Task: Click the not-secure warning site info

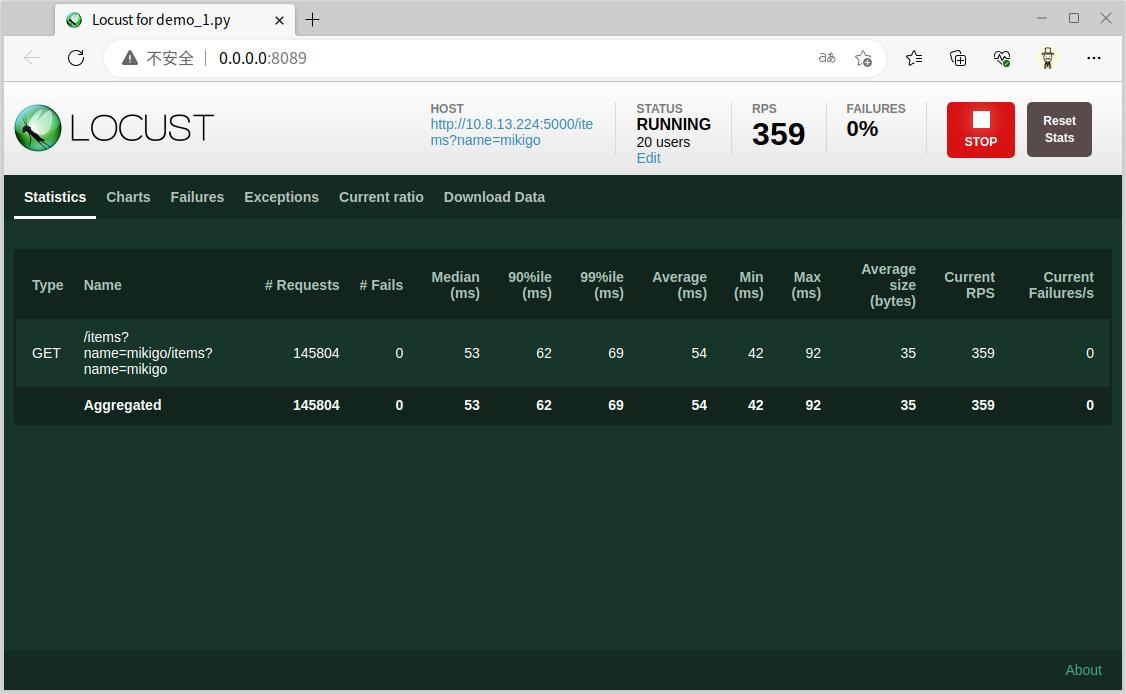Action: point(158,58)
